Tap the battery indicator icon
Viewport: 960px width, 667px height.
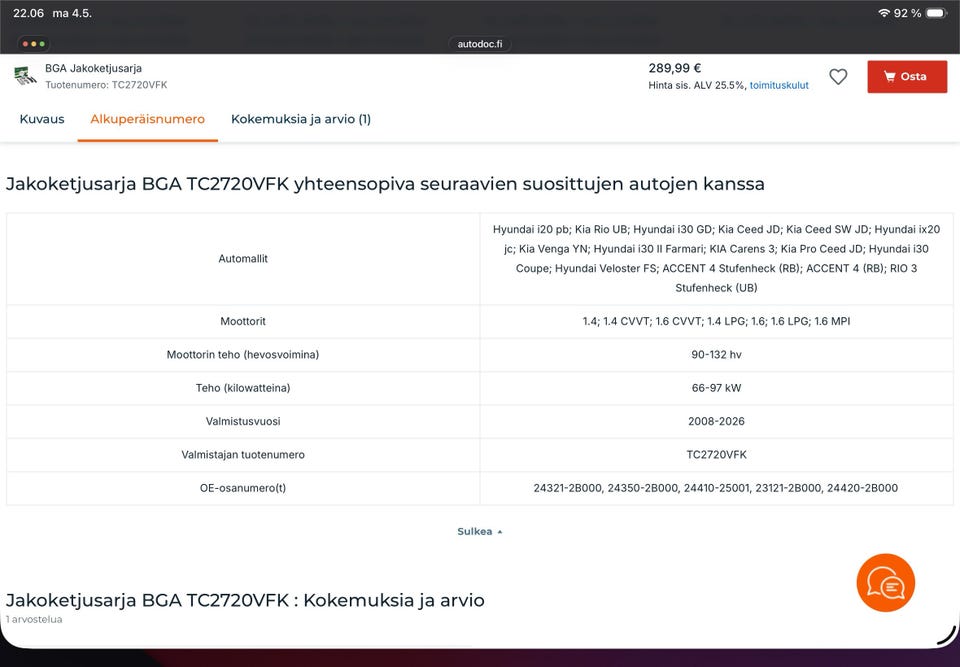937,13
